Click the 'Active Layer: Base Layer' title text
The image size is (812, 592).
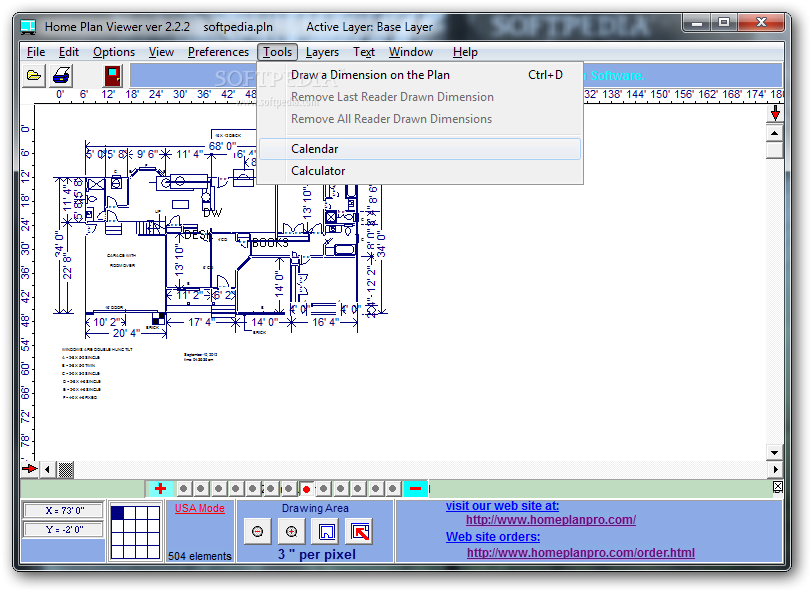pos(369,27)
